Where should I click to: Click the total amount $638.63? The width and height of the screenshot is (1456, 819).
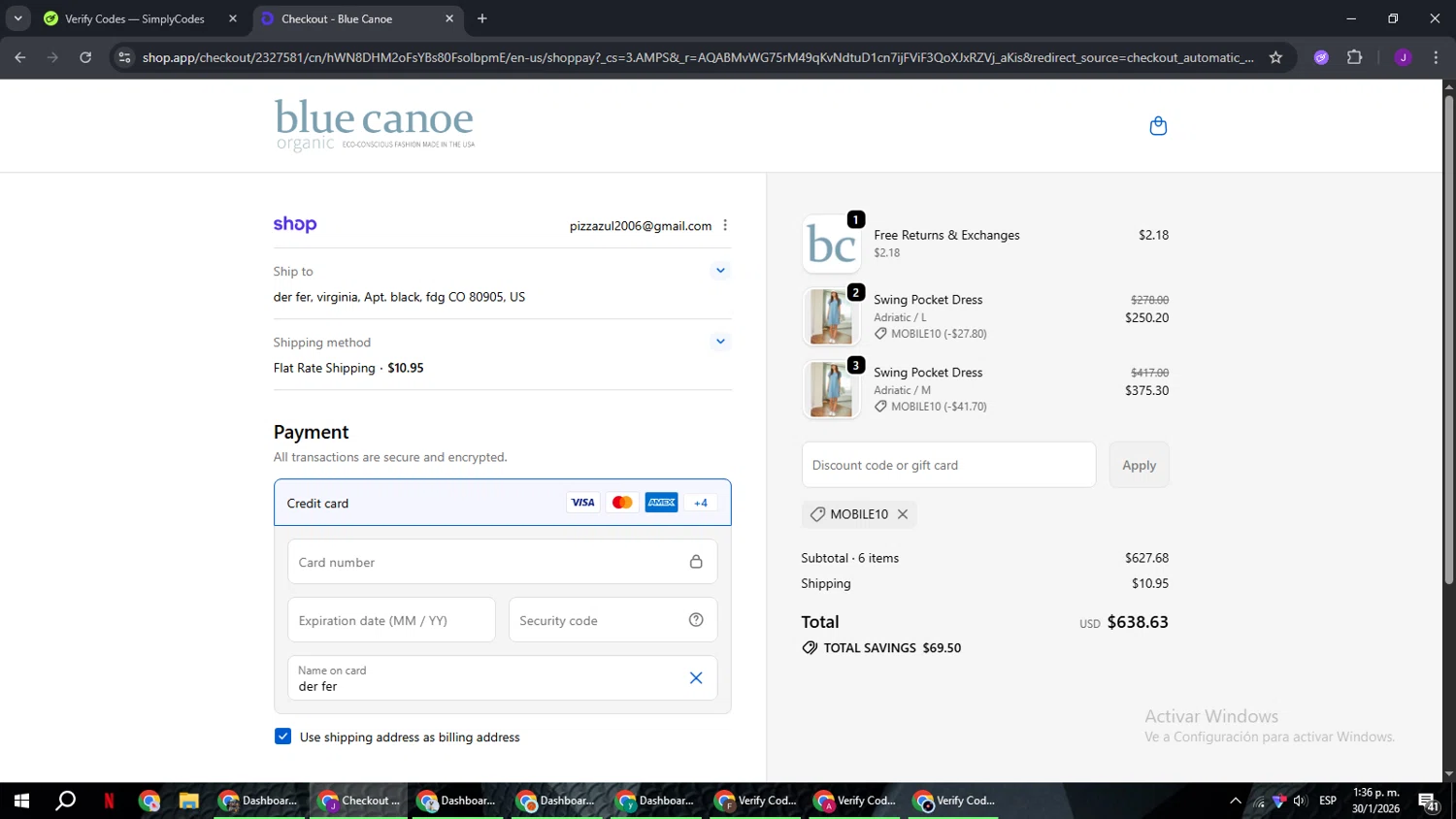click(x=1138, y=622)
